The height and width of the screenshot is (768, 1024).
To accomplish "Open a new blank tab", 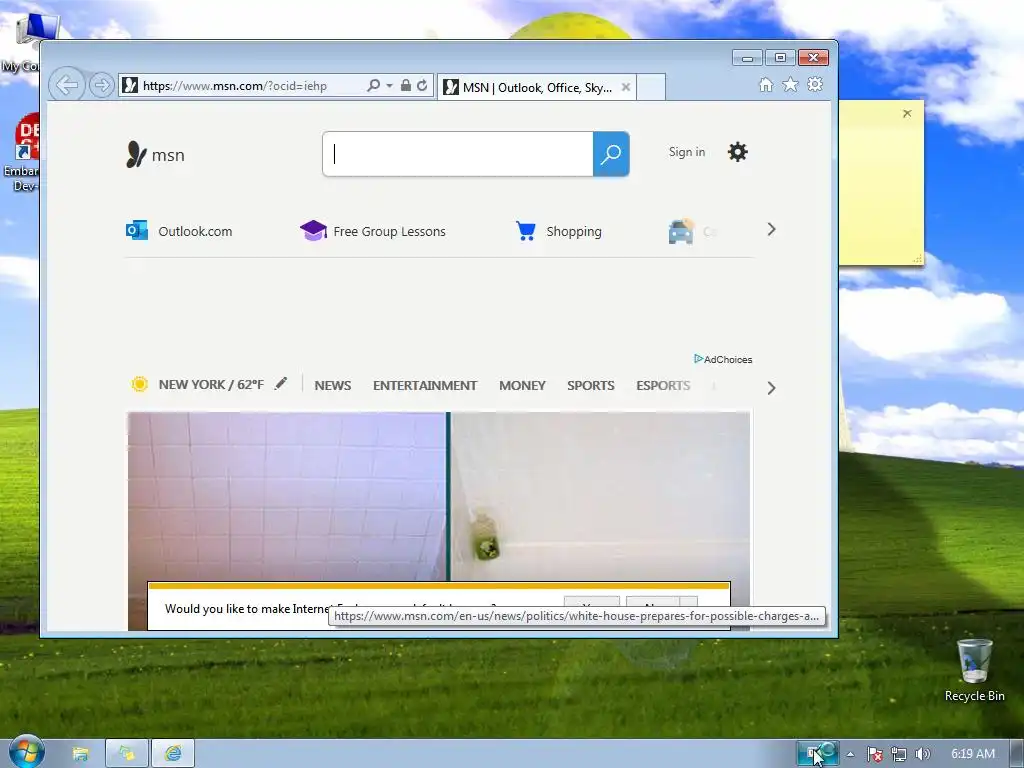I will 650,87.
